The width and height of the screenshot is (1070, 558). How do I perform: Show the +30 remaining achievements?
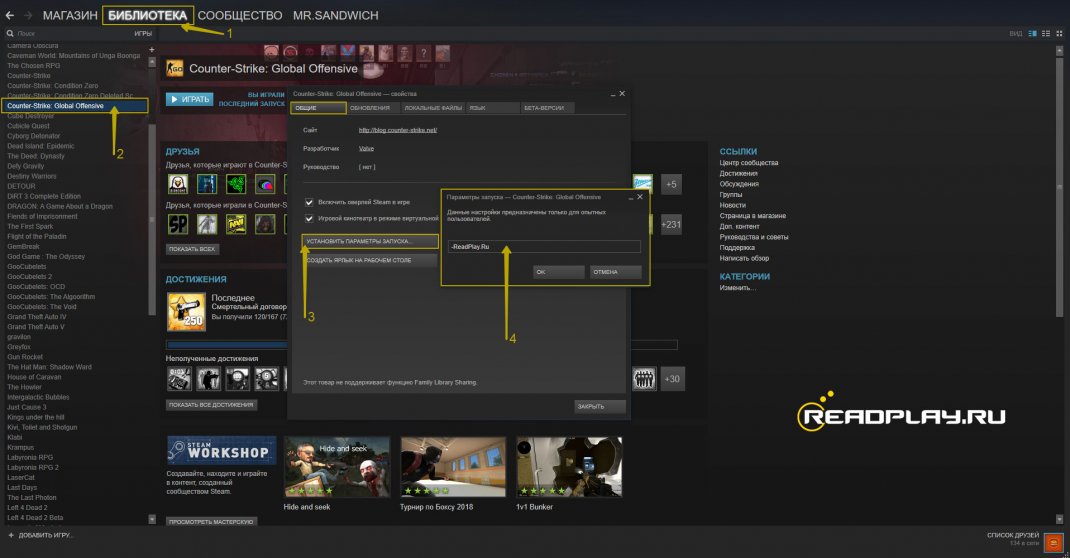[672, 379]
